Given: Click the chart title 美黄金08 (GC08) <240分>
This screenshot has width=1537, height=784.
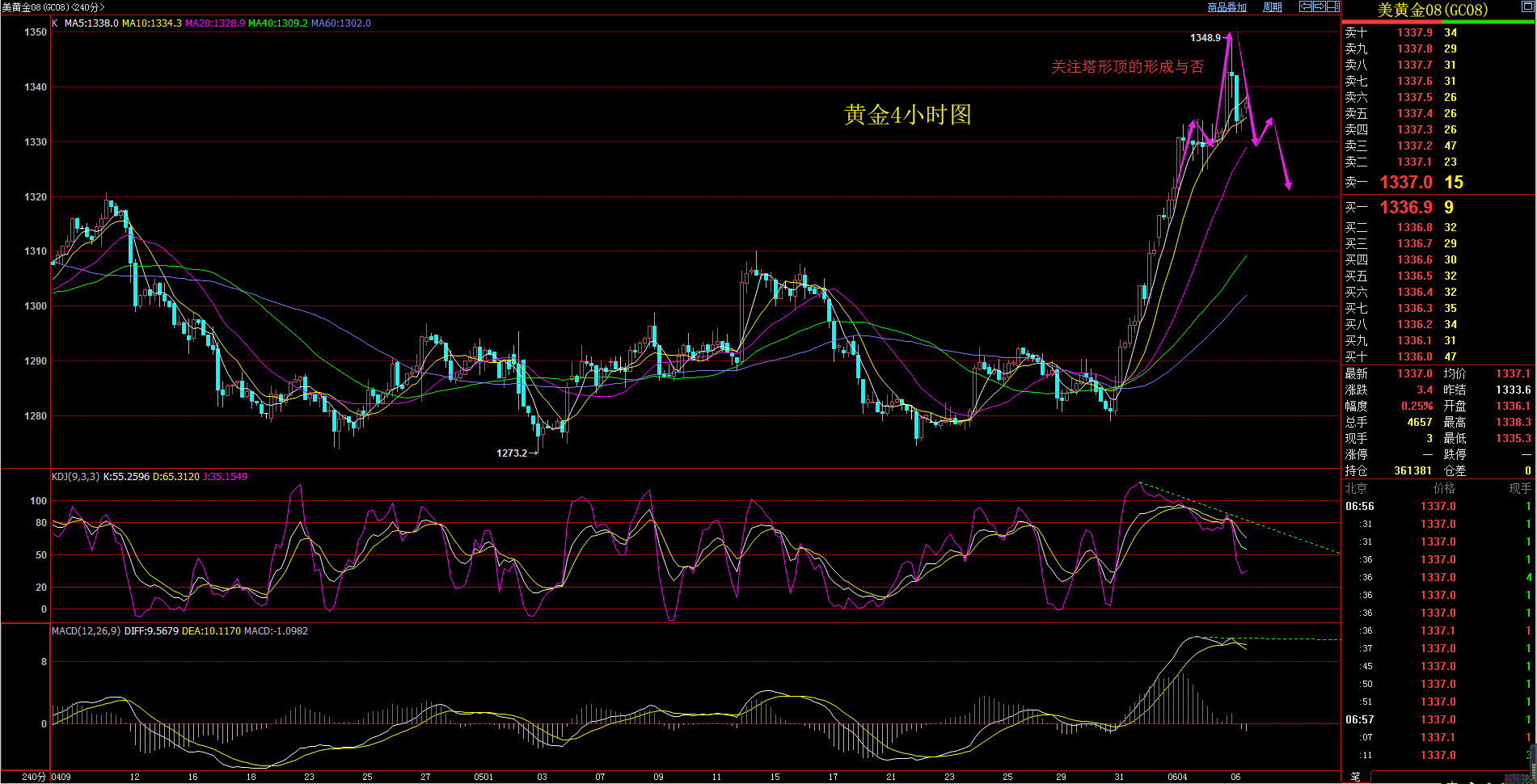Looking at the screenshot, I should tap(53, 7).
